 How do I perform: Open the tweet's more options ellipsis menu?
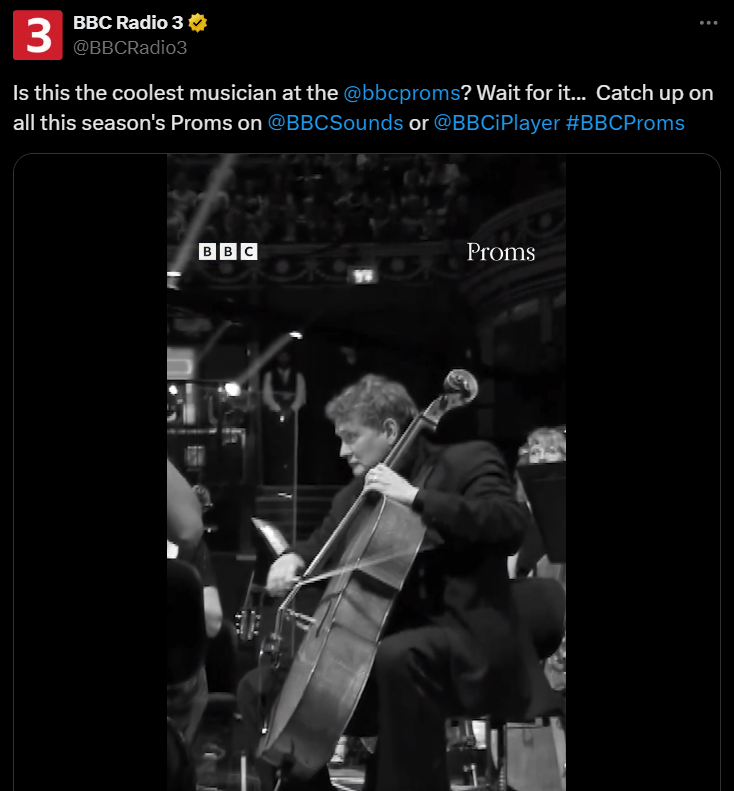(708, 23)
